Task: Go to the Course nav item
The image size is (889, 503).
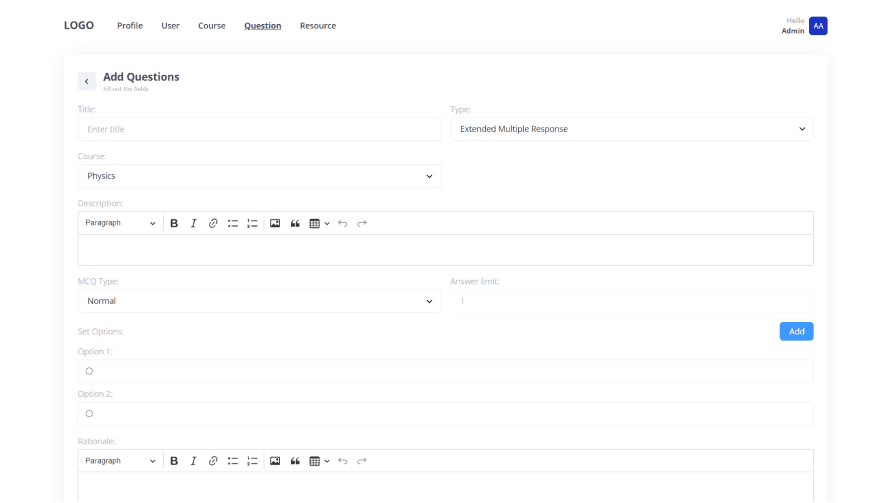Action: point(211,26)
